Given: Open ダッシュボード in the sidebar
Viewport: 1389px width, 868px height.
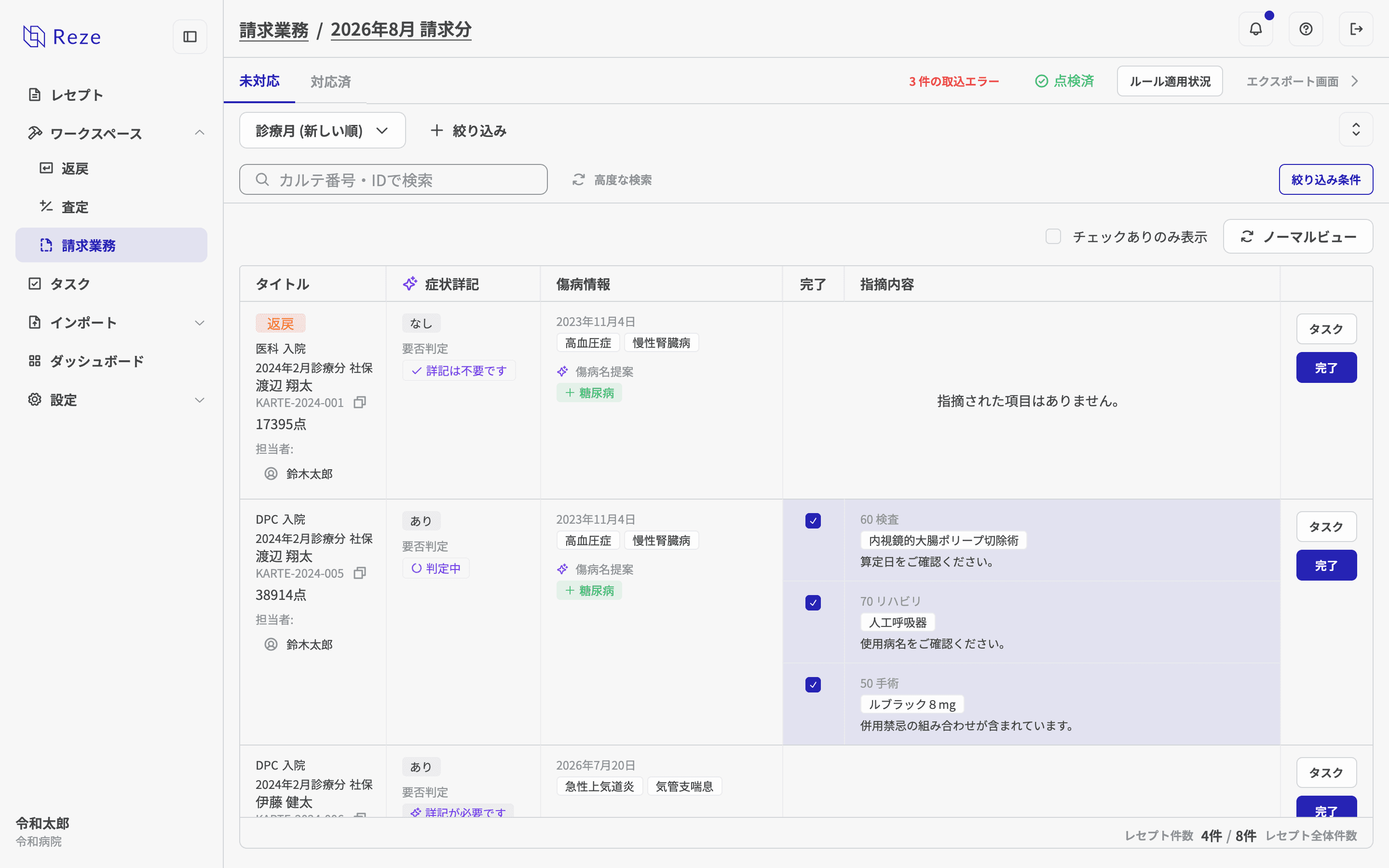Looking at the screenshot, I should [x=111, y=361].
